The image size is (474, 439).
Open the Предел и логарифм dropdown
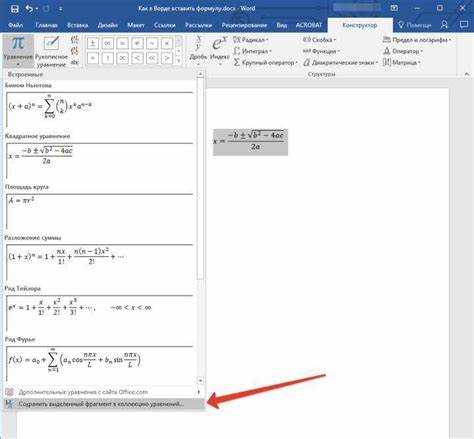pos(417,40)
